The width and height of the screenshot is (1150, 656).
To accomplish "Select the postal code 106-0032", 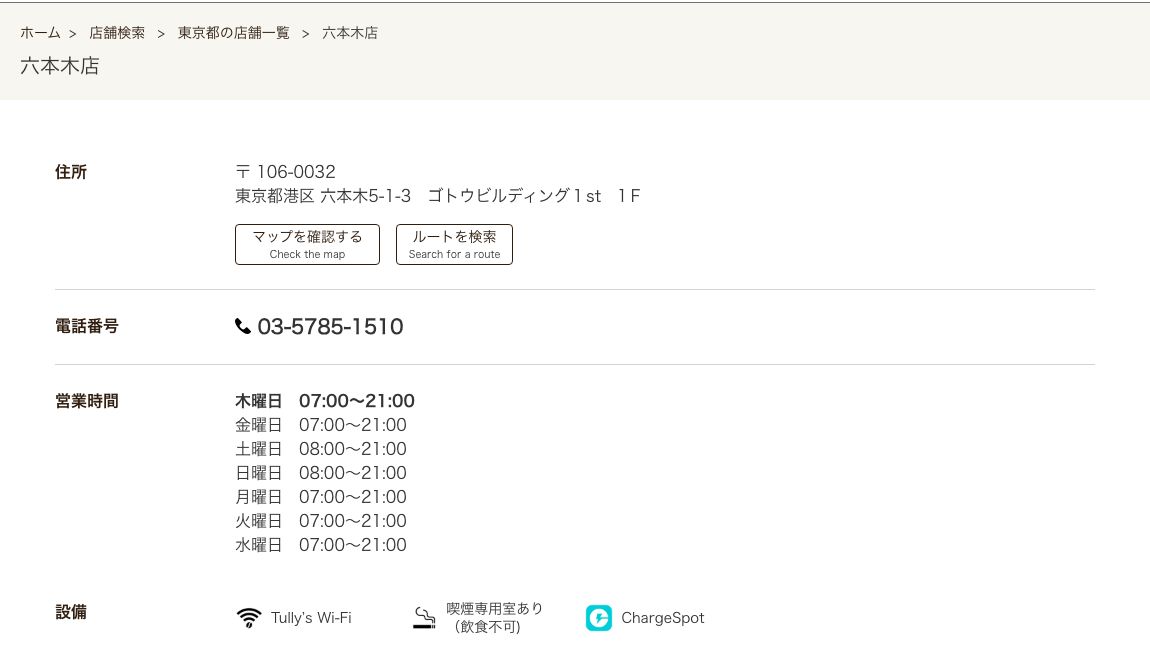I will pos(296,172).
